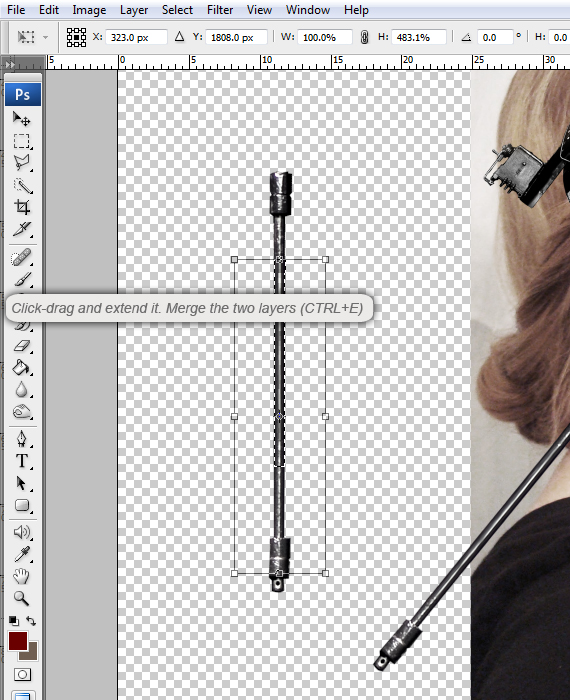Viewport: 570px width, 700px height.
Task: Open the Help menu
Action: (356, 10)
